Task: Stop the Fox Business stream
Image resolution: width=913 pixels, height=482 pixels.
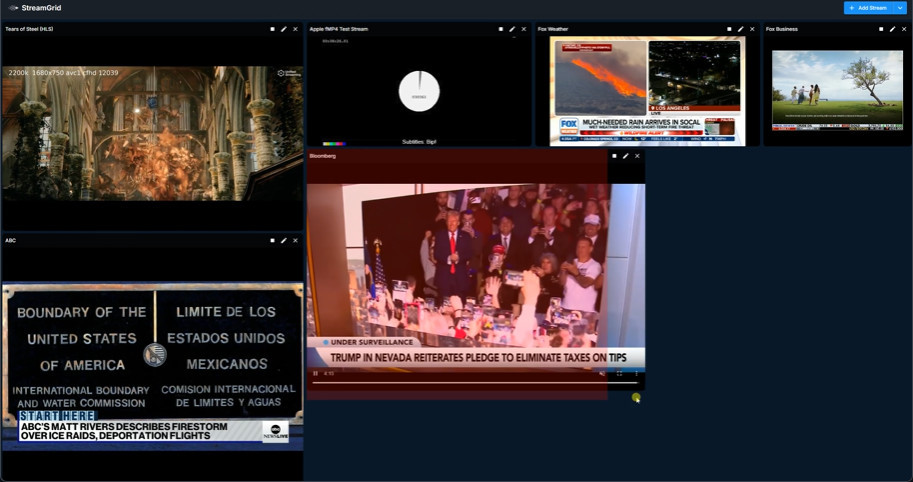Action: tap(881, 29)
